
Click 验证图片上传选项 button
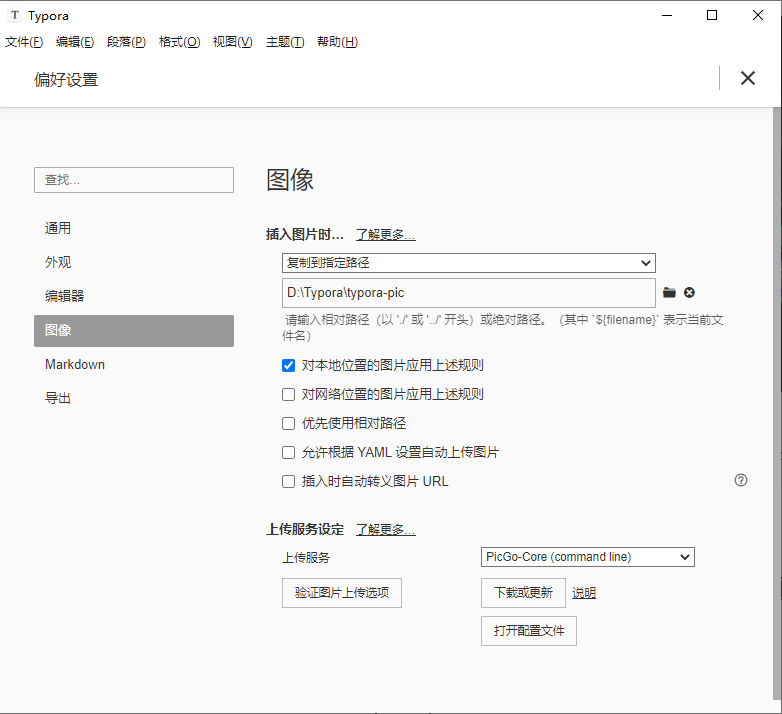tap(342, 593)
